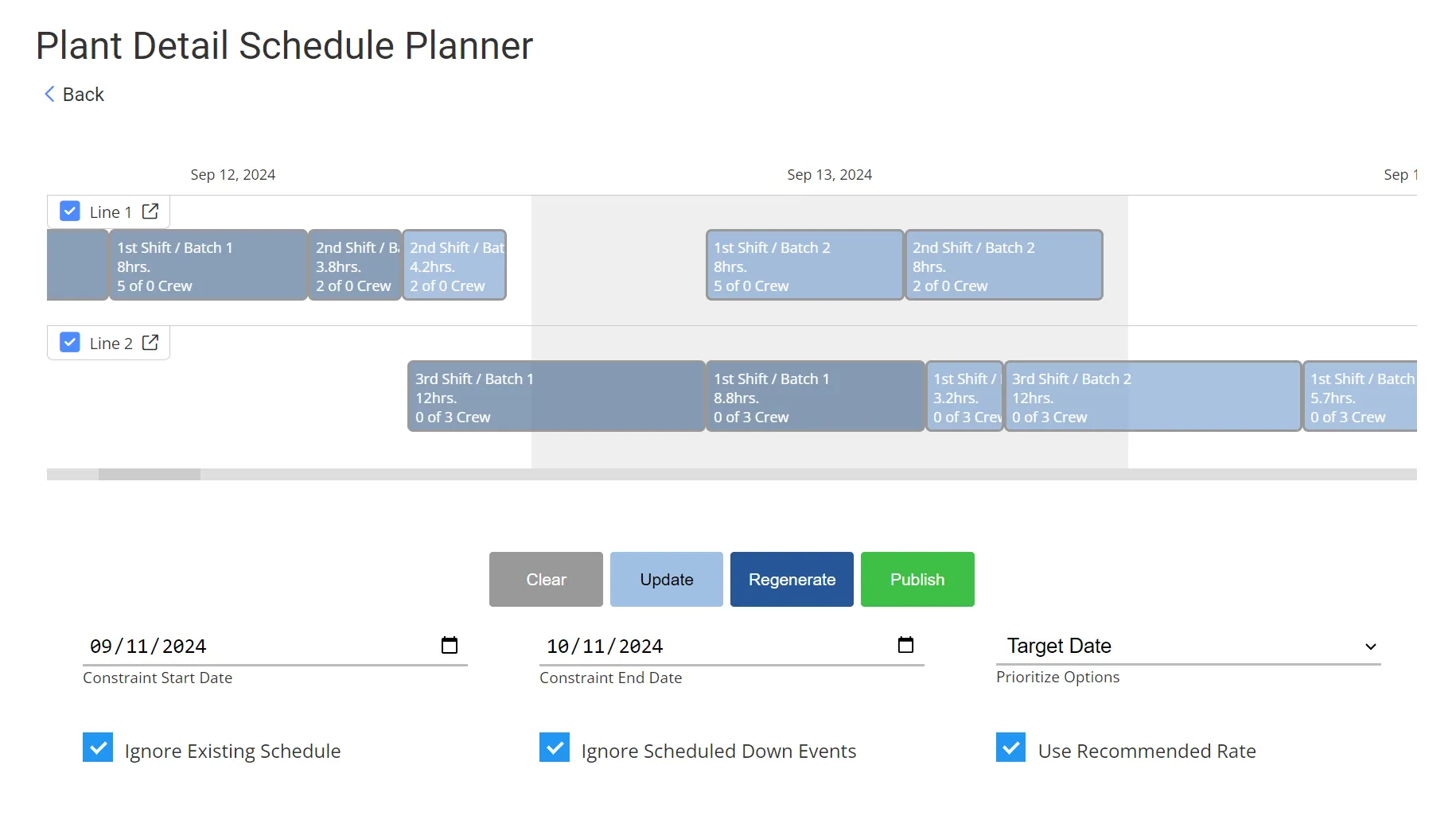This screenshot has width=1456, height=835.
Task: Open Line 2 external link icon
Action: [150, 343]
